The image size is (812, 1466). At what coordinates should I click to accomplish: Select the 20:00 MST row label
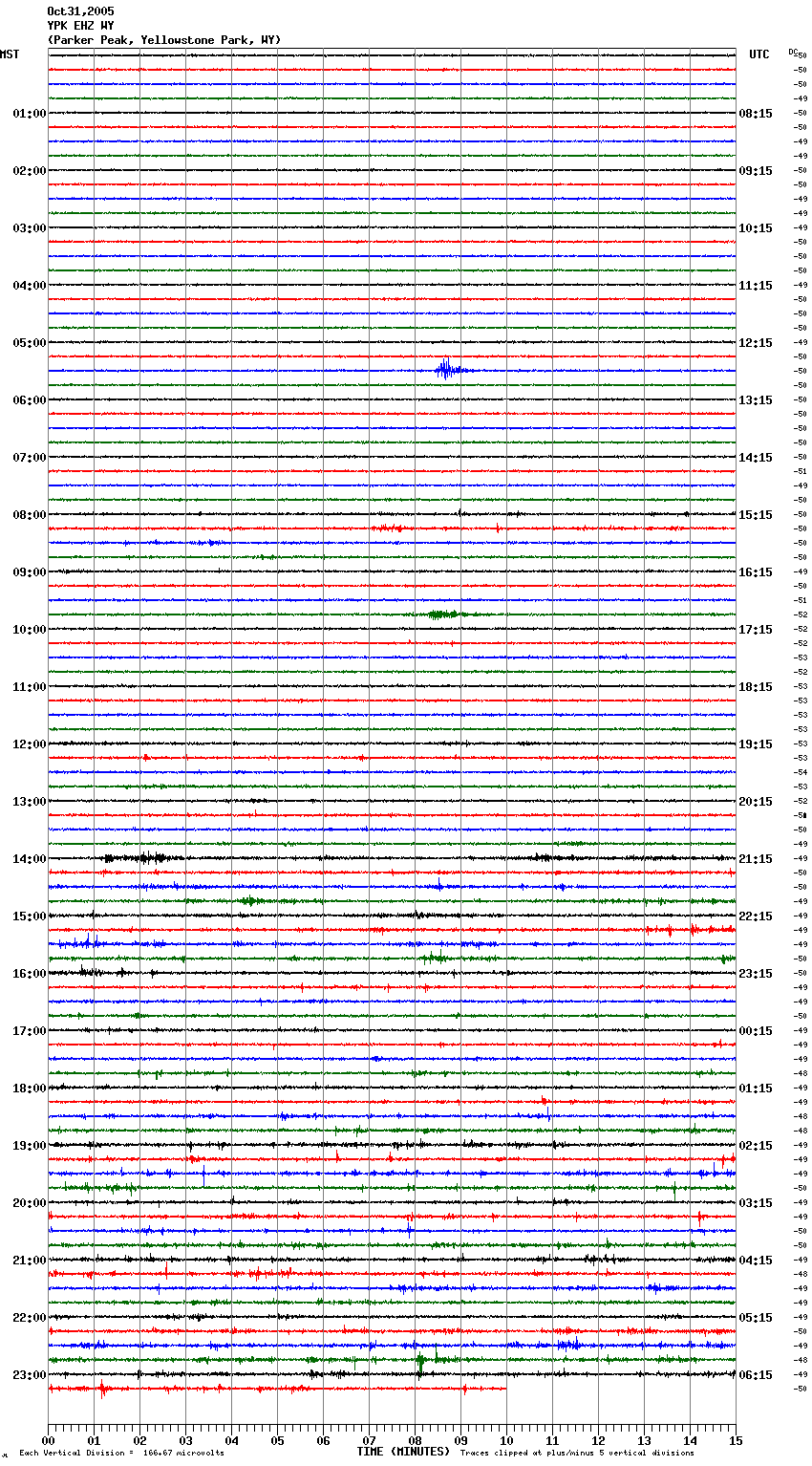coord(30,1203)
